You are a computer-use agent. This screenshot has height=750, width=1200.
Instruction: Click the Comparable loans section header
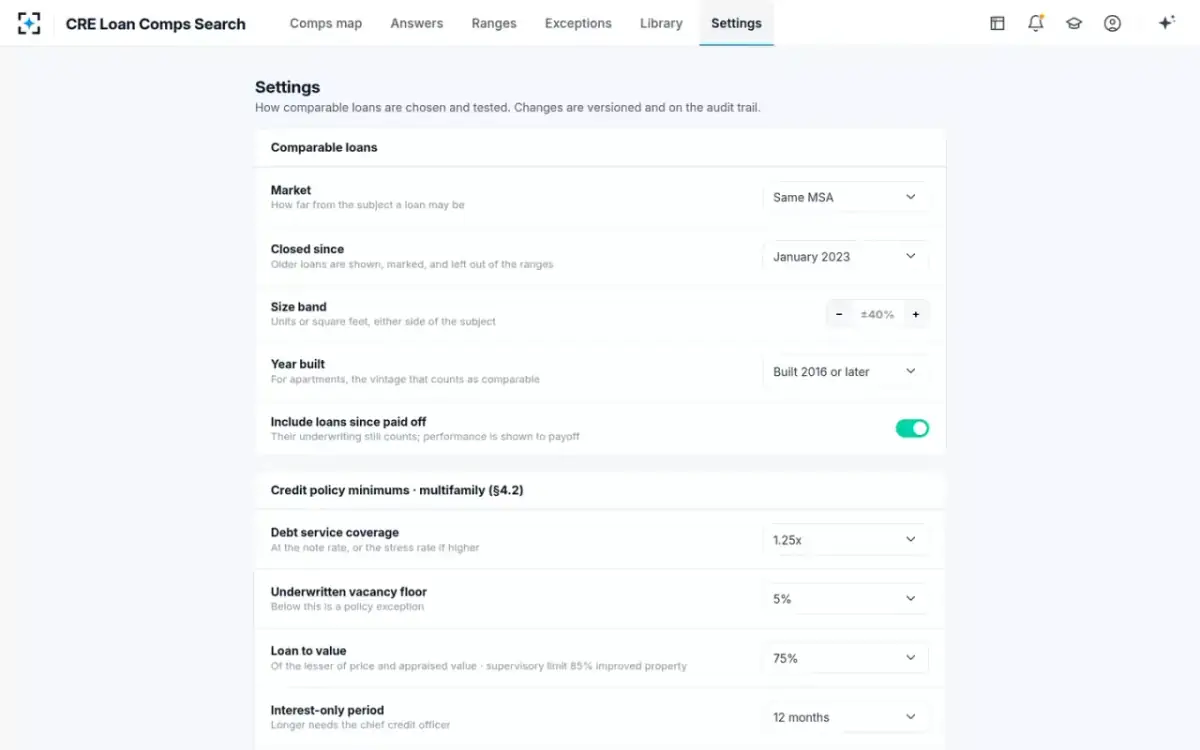click(324, 147)
